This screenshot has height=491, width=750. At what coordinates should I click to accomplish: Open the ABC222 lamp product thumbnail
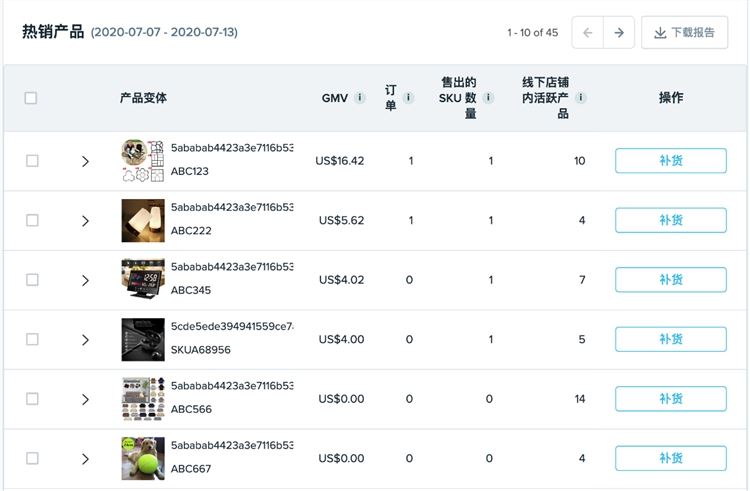[x=143, y=220]
